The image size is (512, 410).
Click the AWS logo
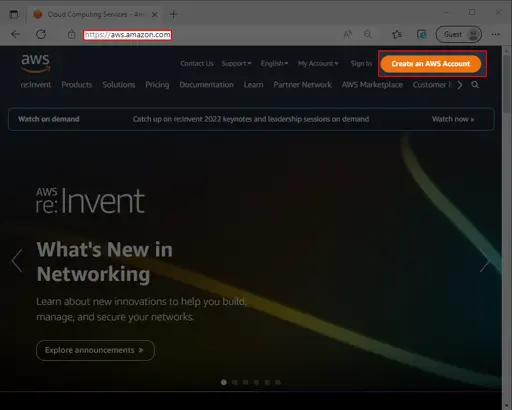(36, 63)
